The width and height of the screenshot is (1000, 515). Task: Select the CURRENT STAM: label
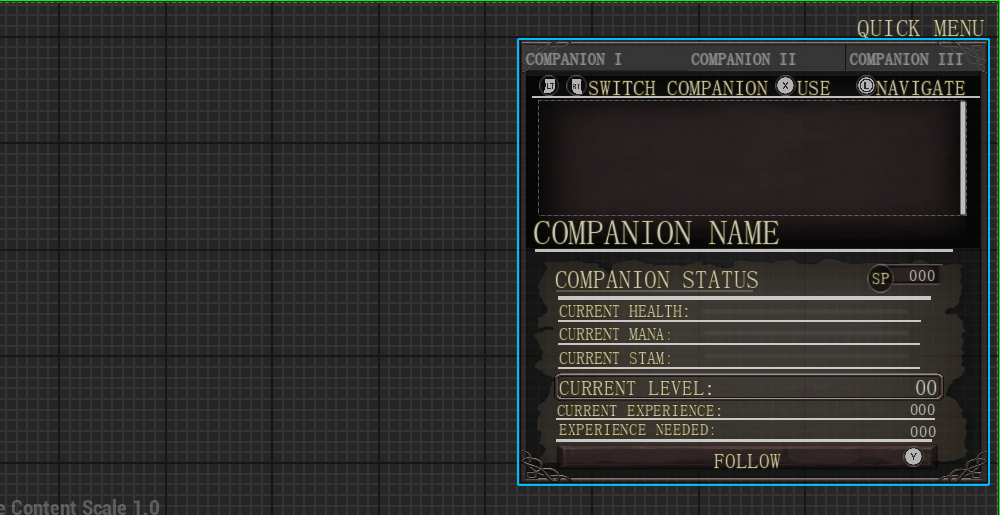click(x=615, y=359)
